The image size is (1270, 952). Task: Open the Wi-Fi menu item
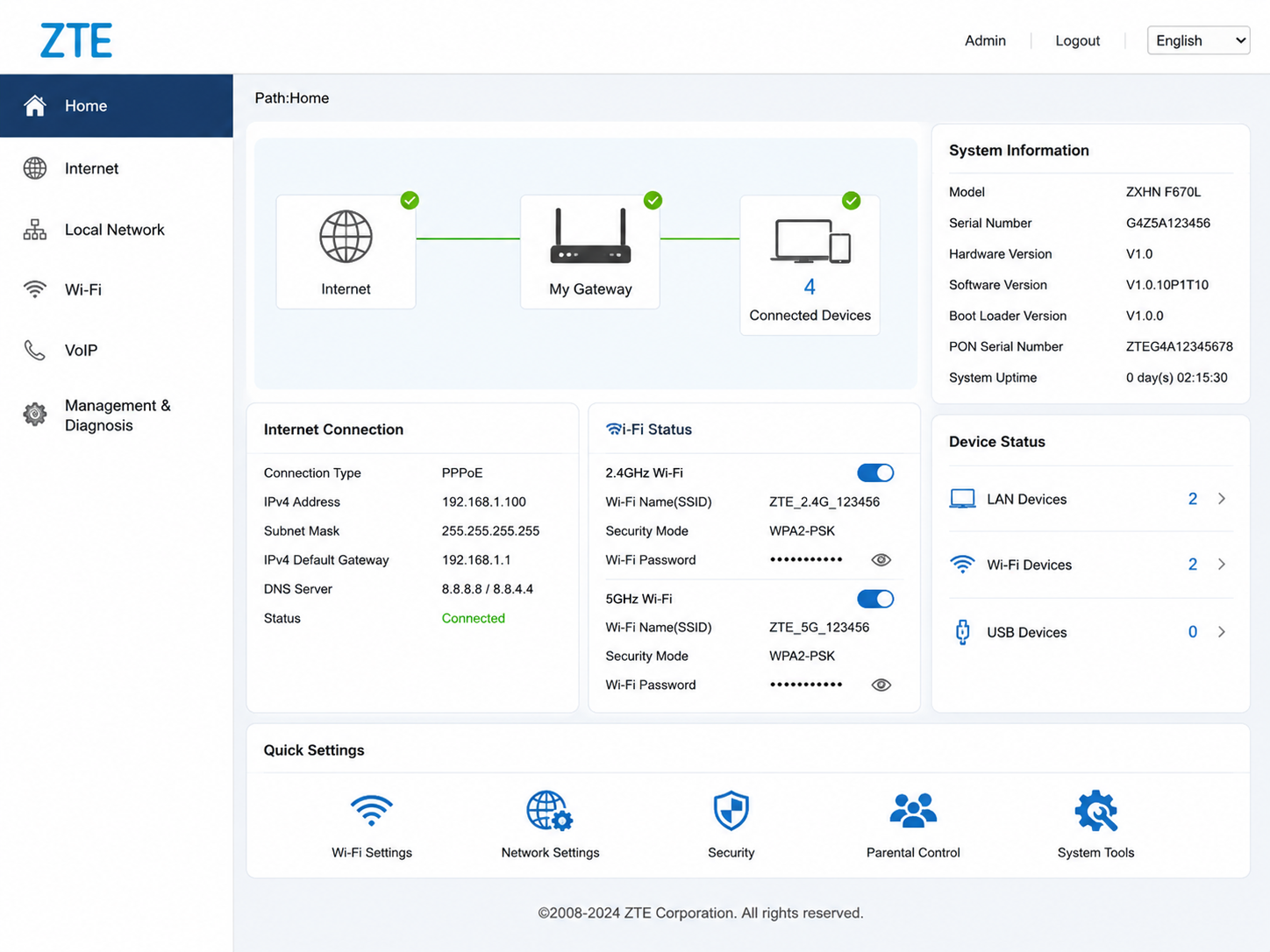(x=117, y=289)
